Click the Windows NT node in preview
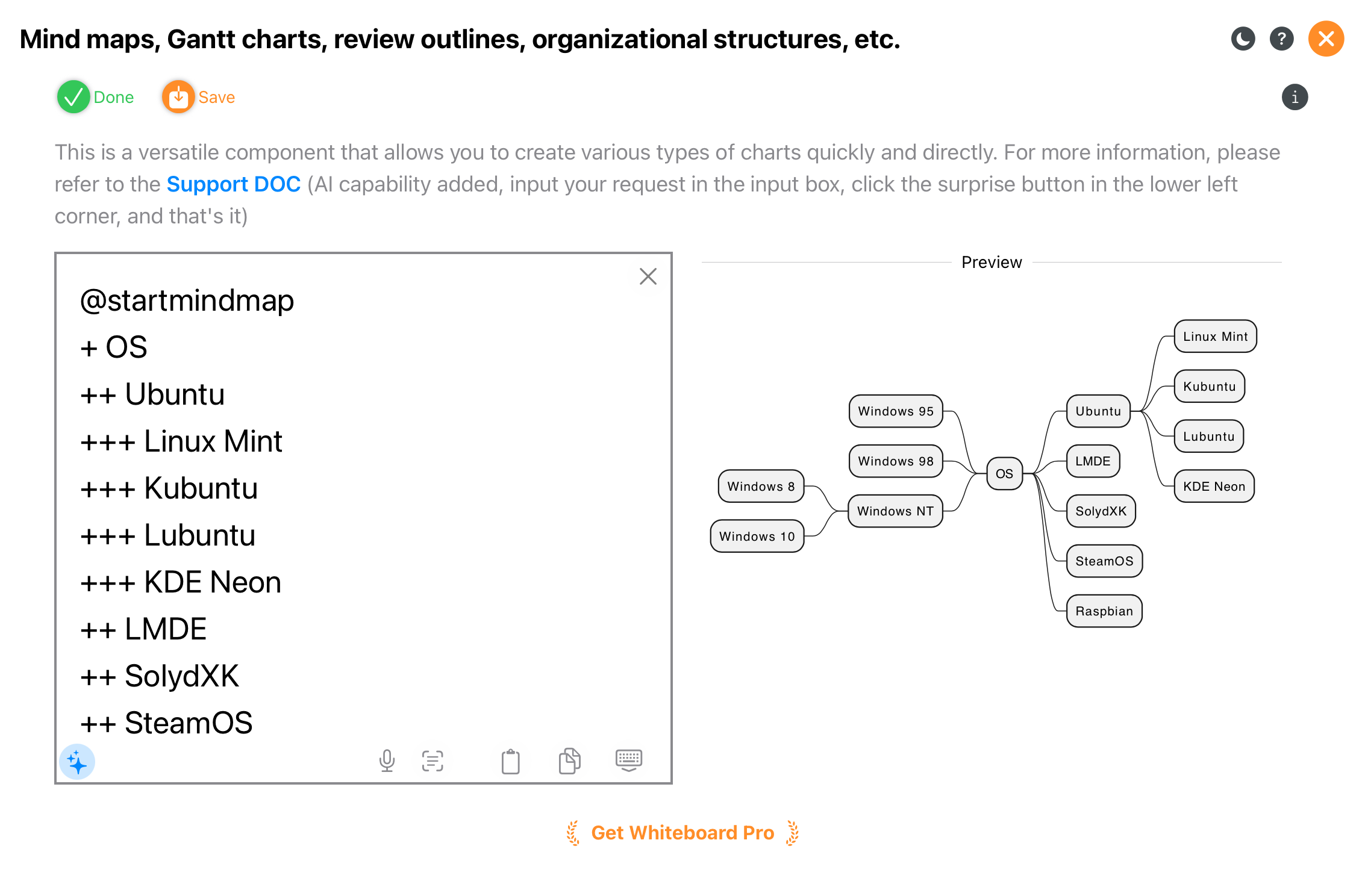This screenshot has height=896, width=1365. 895,511
